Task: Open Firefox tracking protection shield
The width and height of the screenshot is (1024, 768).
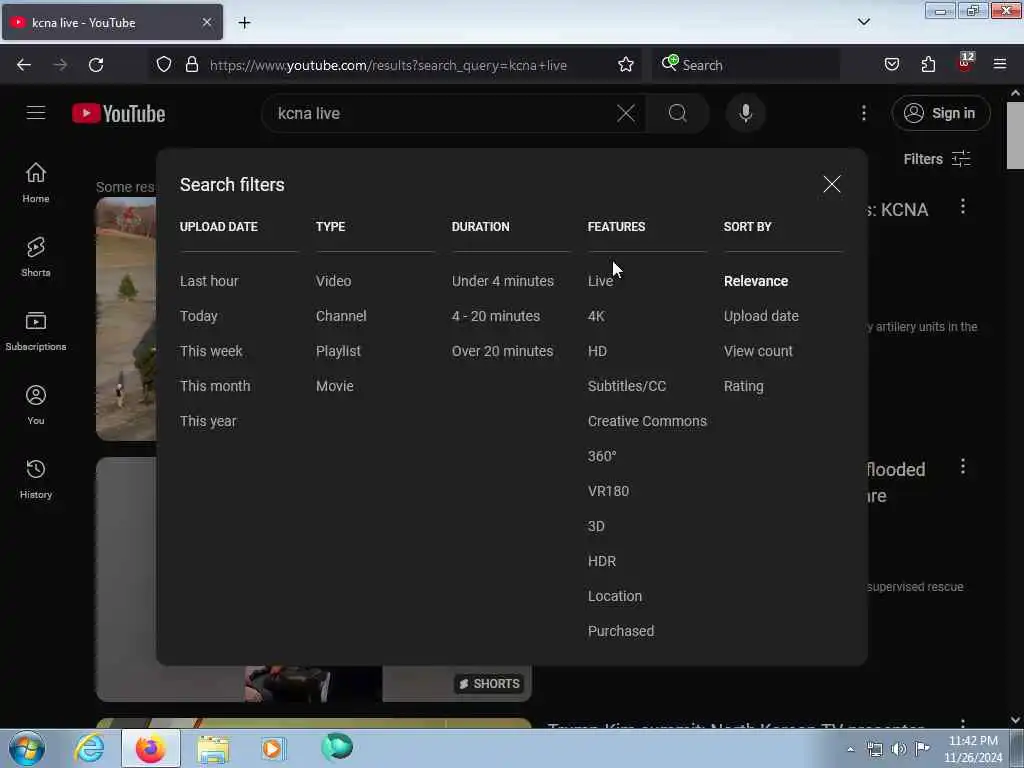Action: [164, 64]
